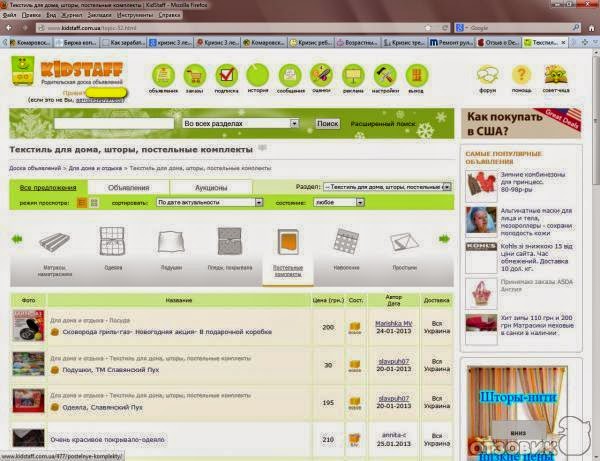Open the сортировать По дате актуальности dropdown
This screenshot has height=461, width=600.
tap(210, 202)
